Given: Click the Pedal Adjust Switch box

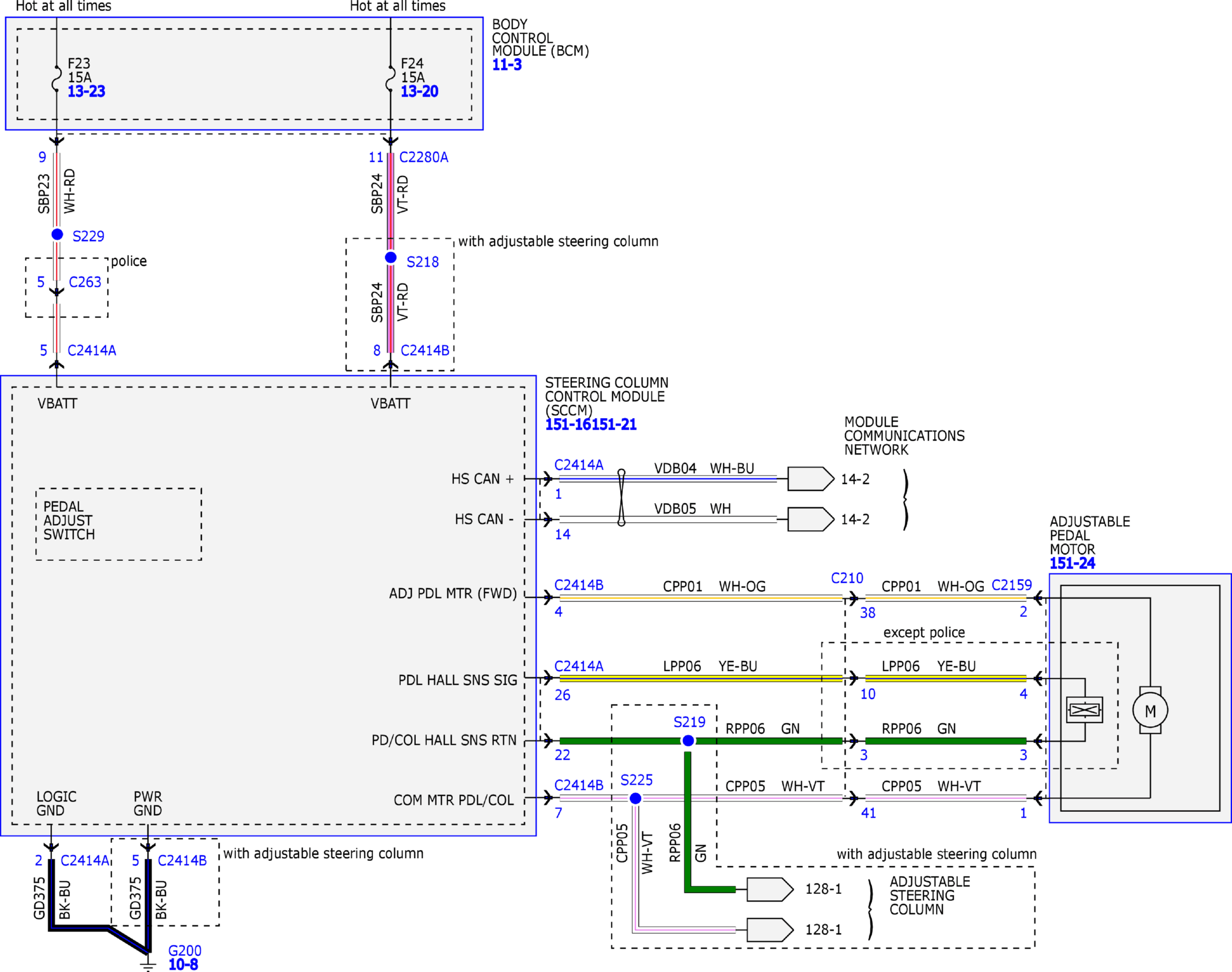Looking at the screenshot, I should (x=119, y=524).
